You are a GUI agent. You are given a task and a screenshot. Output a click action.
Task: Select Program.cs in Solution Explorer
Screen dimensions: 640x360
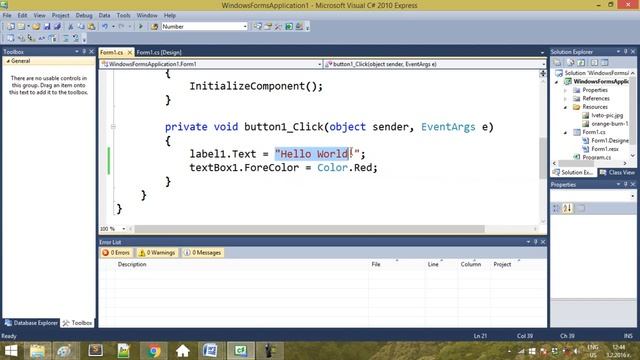(596, 158)
